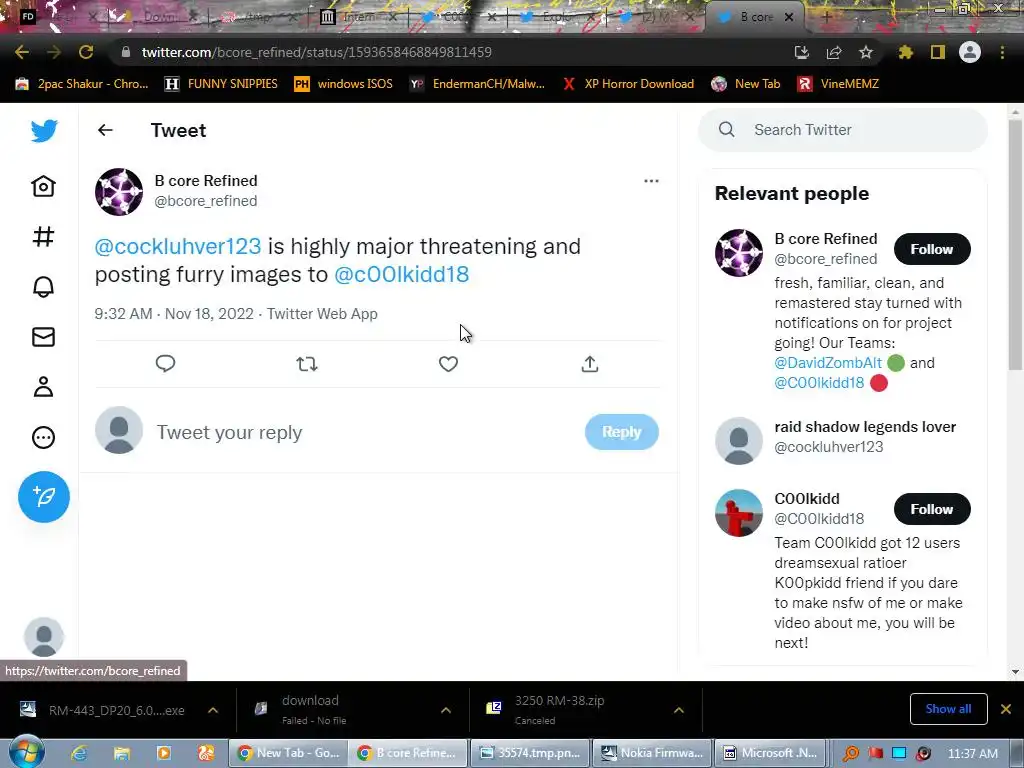The image size is (1024, 768).
Task: Launch Internet Explorer from taskbar
Action: 80,753
